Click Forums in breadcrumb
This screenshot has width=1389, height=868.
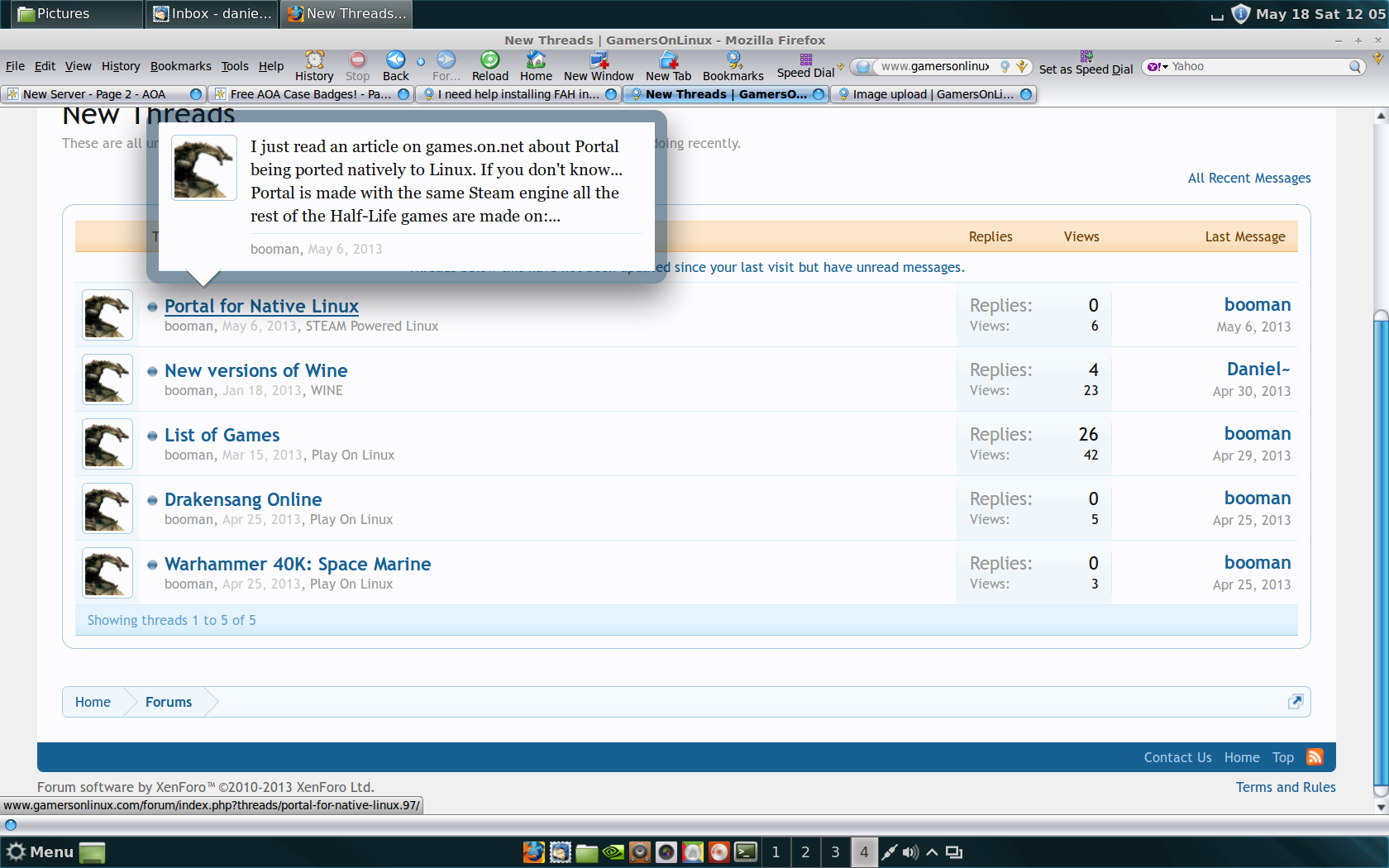coord(169,702)
